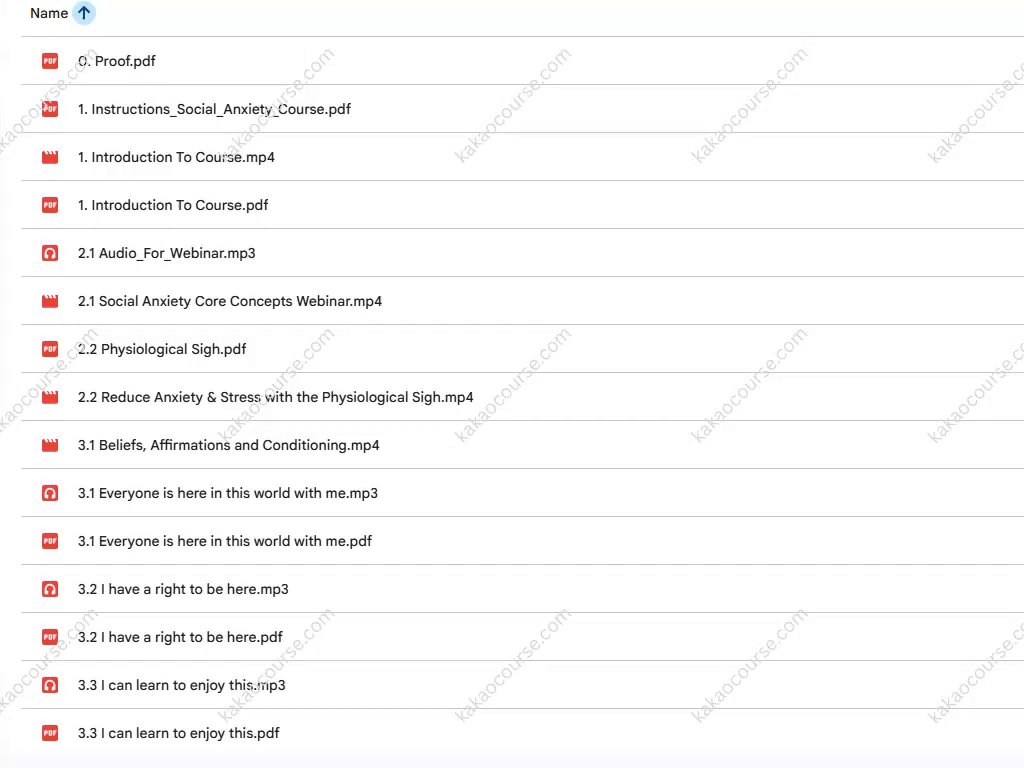Screen dimensions: 1024x768
Task: Click the PDF icon for 0. Proof.pdf
Action: [x=50, y=61]
